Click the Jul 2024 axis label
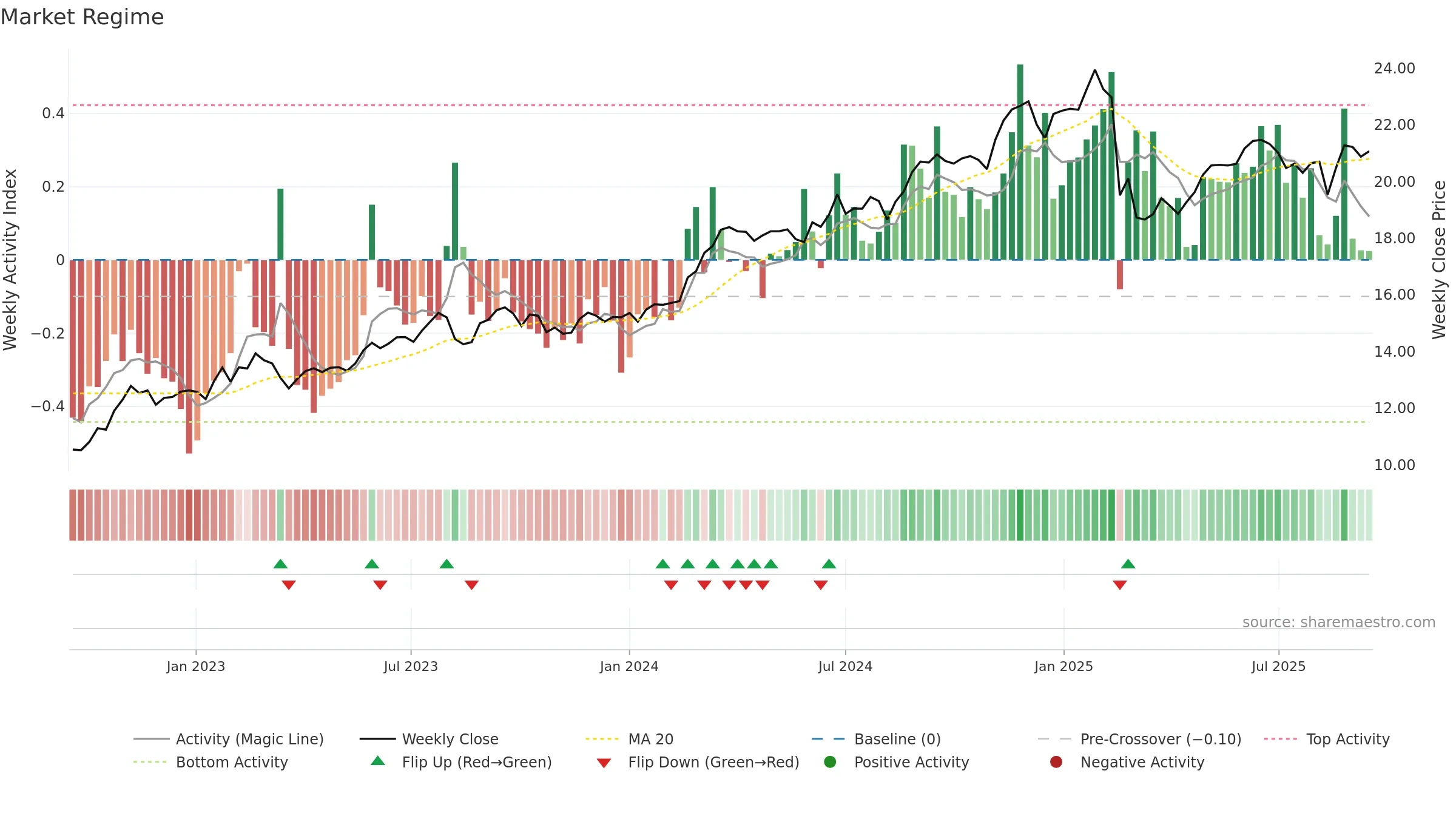This screenshot has height=819, width=1456. click(x=845, y=666)
